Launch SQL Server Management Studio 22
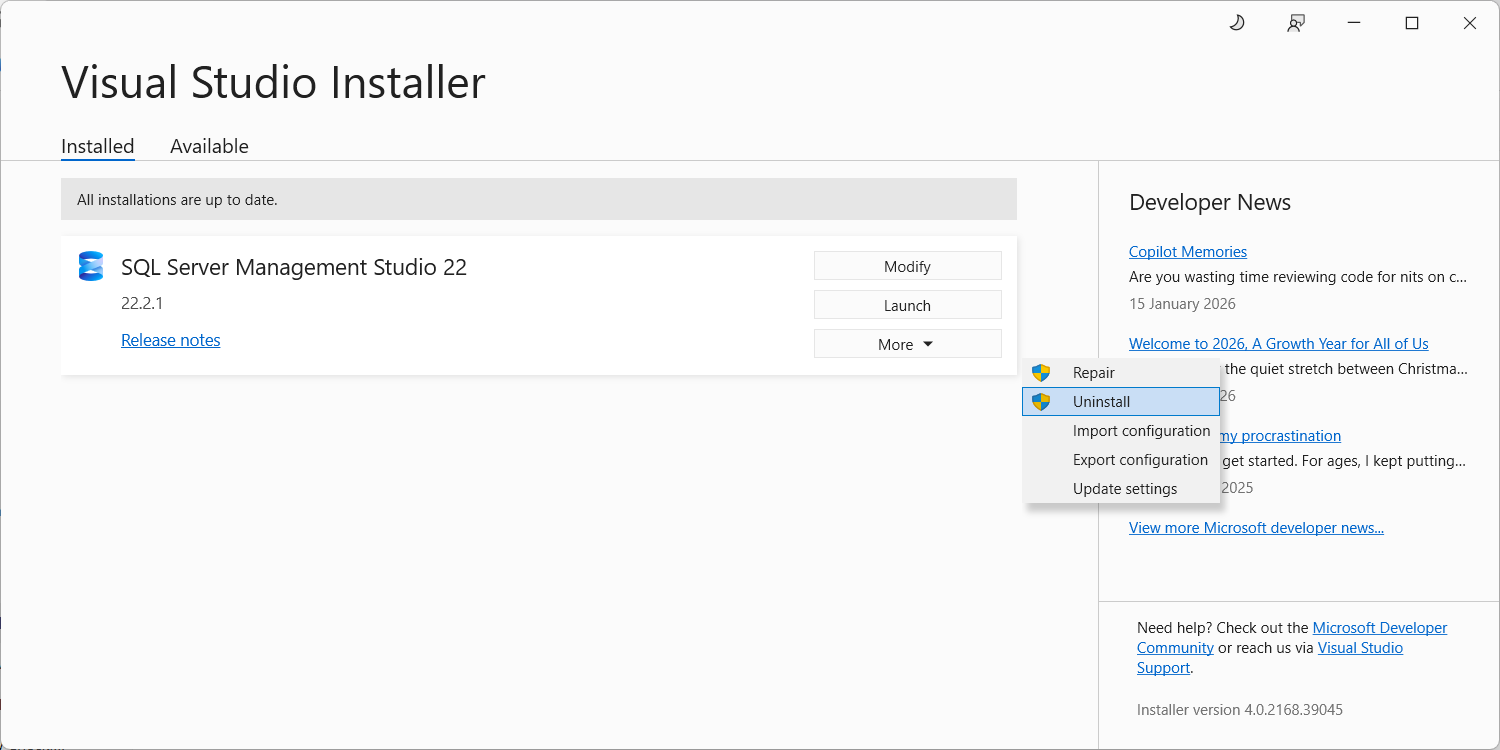The width and height of the screenshot is (1500, 750). click(x=907, y=305)
